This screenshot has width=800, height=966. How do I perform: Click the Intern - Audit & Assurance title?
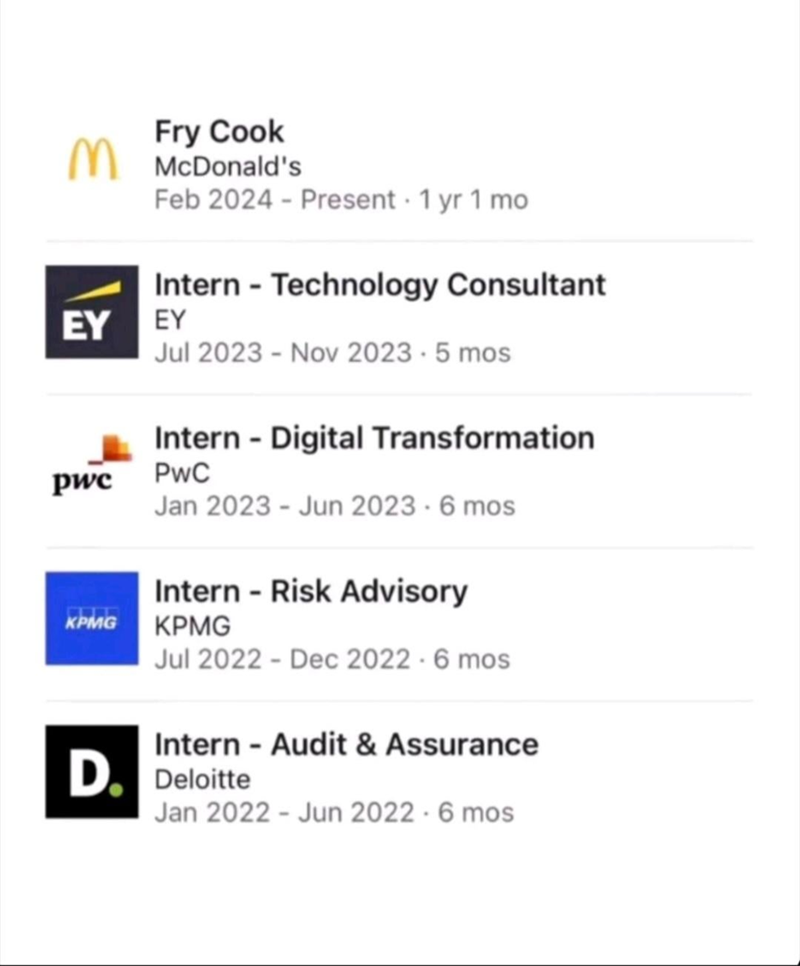click(x=346, y=744)
